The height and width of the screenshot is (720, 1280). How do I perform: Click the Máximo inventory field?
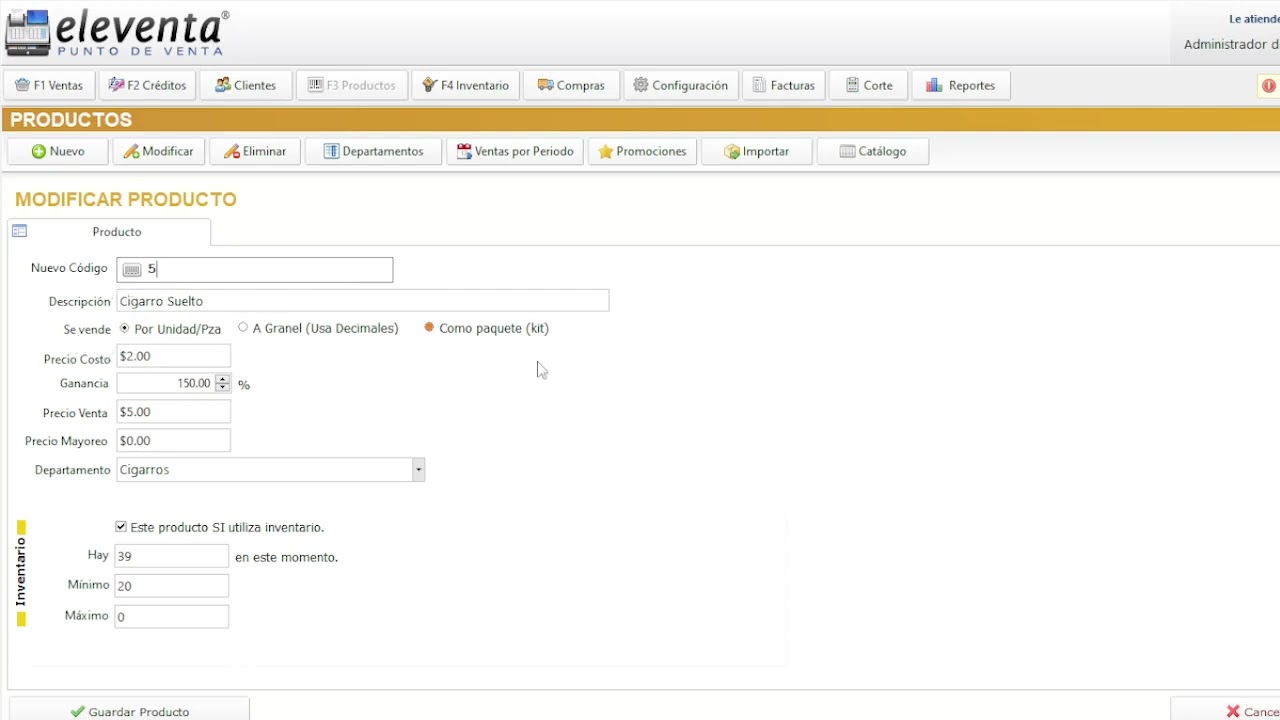171,617
